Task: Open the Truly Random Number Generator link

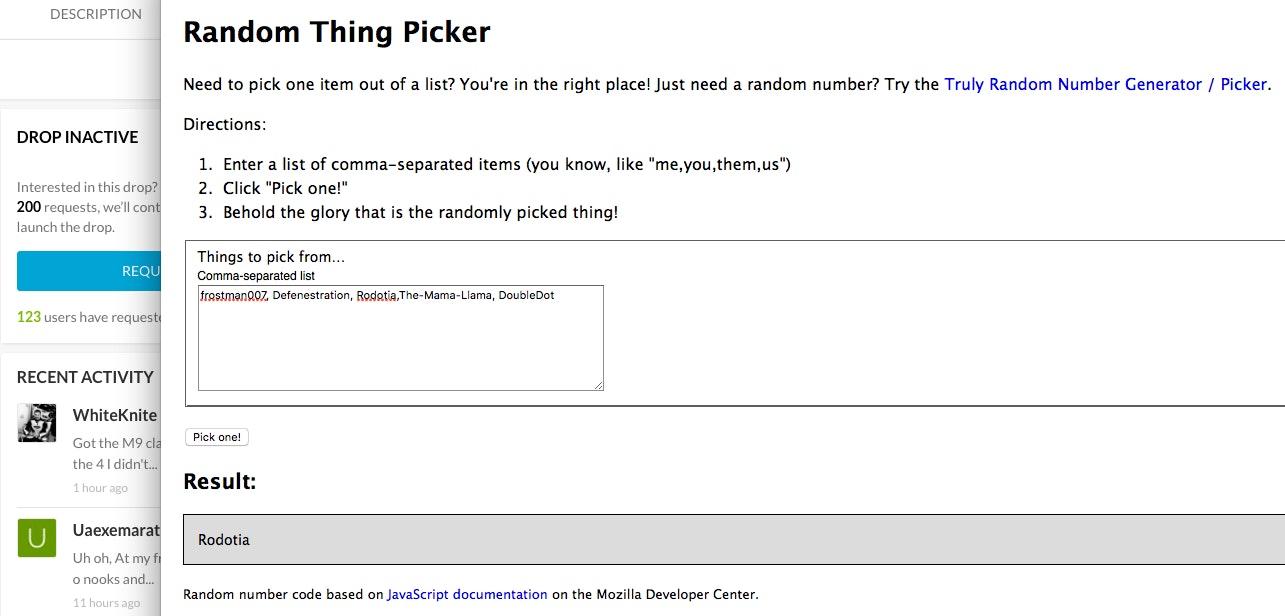Action: pos(1105,84)
